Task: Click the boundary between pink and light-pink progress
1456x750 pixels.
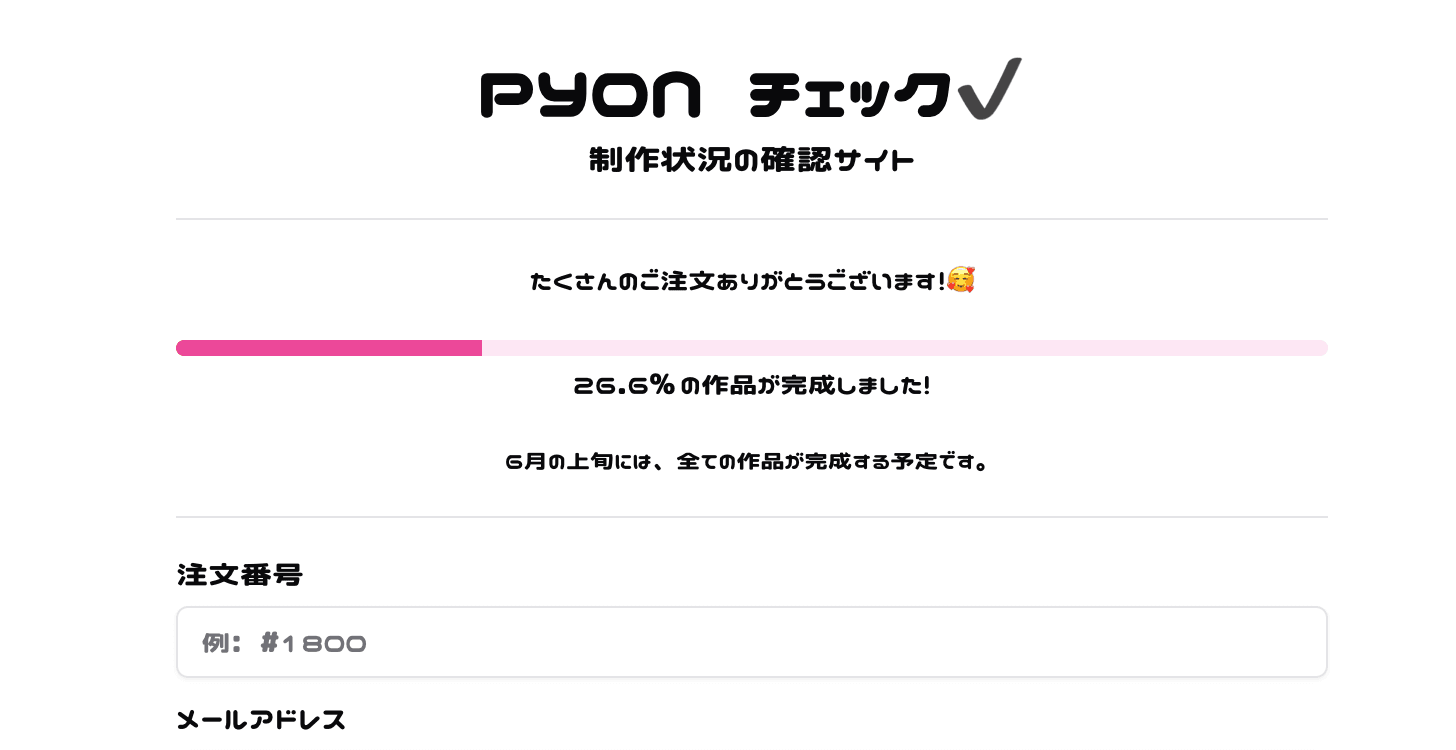Action: tap(482, 348)
